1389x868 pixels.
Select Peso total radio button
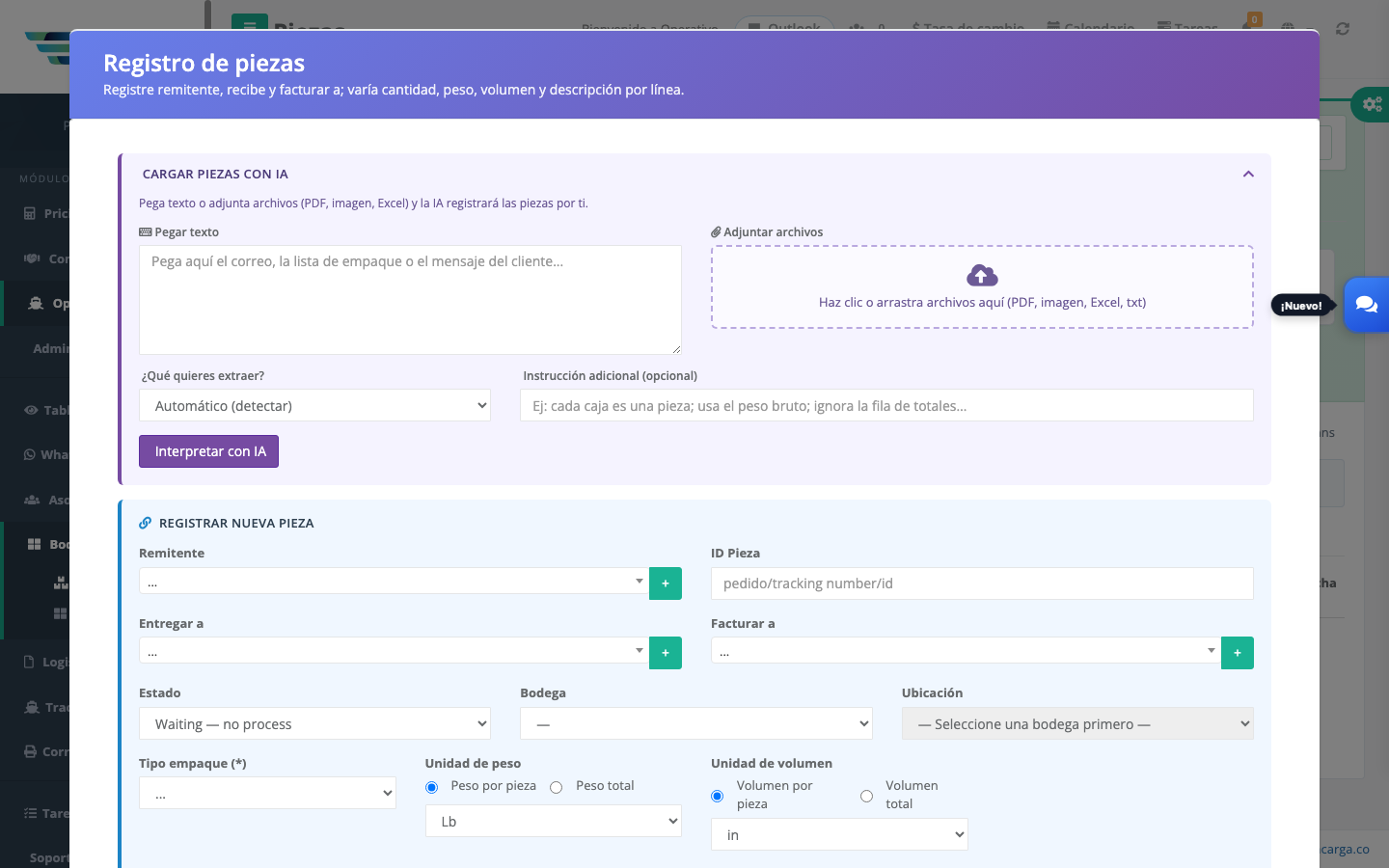point(557,787)
